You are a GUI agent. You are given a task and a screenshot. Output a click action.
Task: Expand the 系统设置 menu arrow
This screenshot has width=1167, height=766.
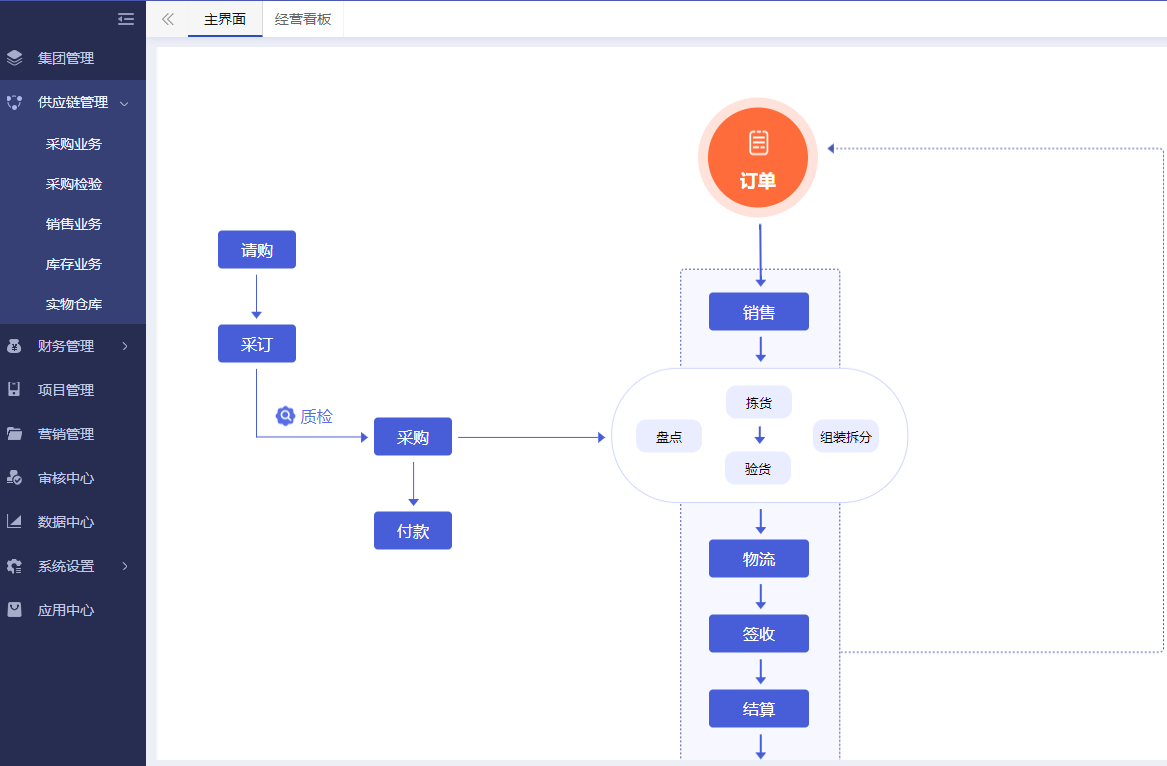coord(125,566)
